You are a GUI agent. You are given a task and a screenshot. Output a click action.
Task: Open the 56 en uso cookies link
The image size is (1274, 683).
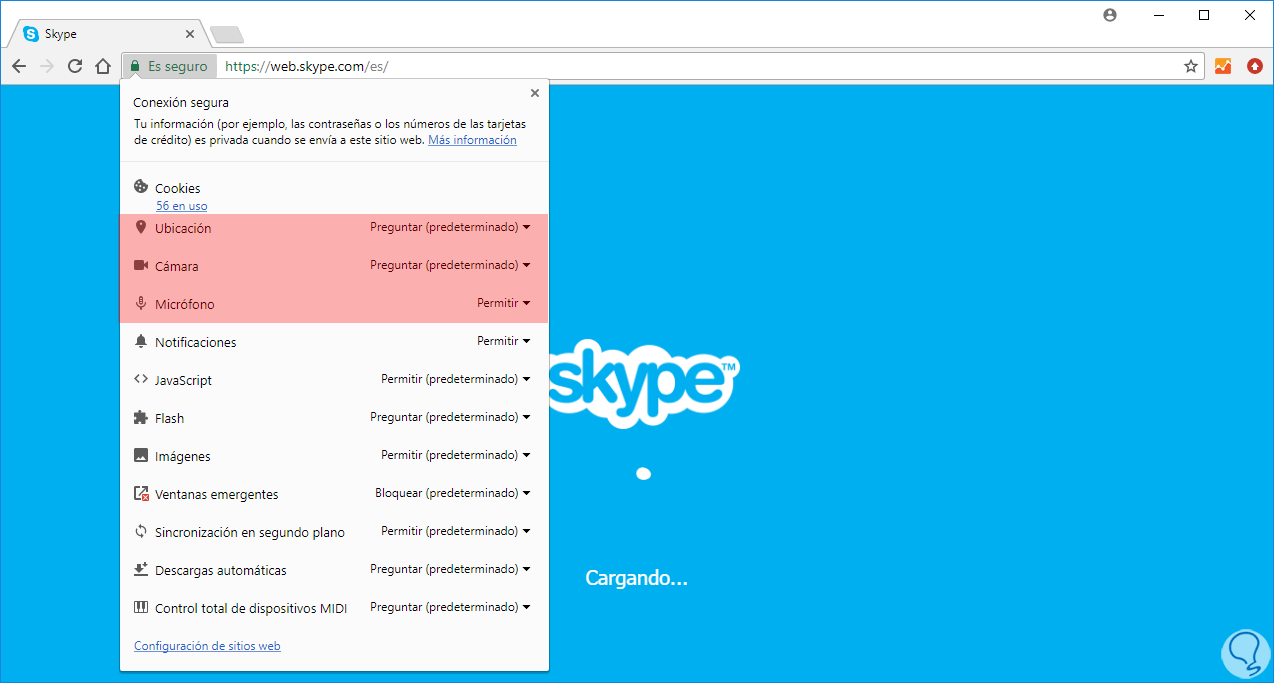[x=181, y=206]
